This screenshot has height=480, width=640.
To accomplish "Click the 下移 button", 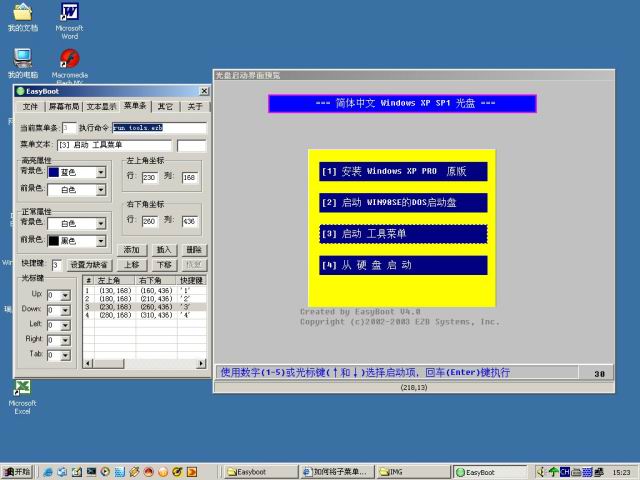I will coord(164,265).
